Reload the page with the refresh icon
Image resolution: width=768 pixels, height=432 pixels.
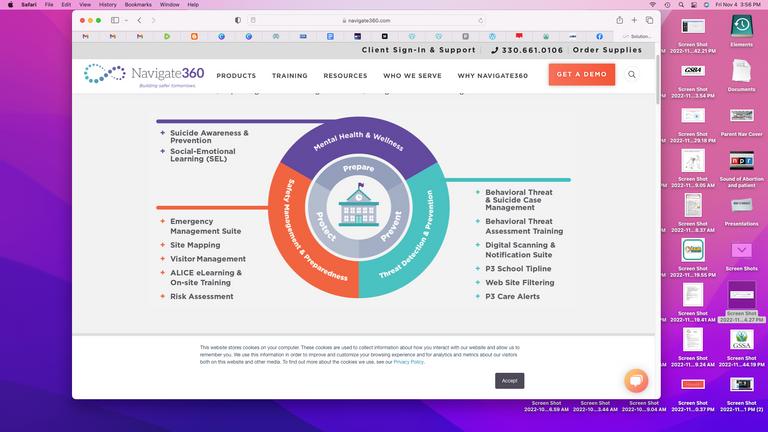click(x=480, y=21)
